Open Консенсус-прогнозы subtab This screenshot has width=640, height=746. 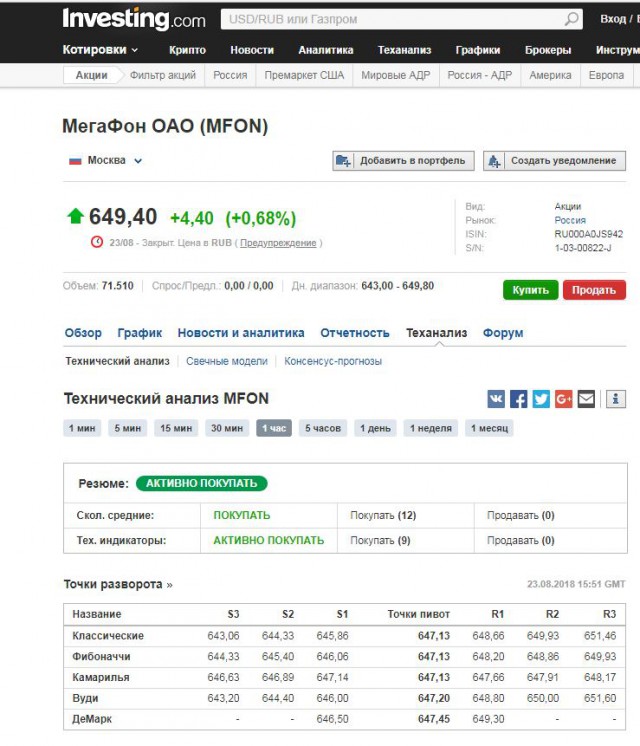[x=333, y=361]
